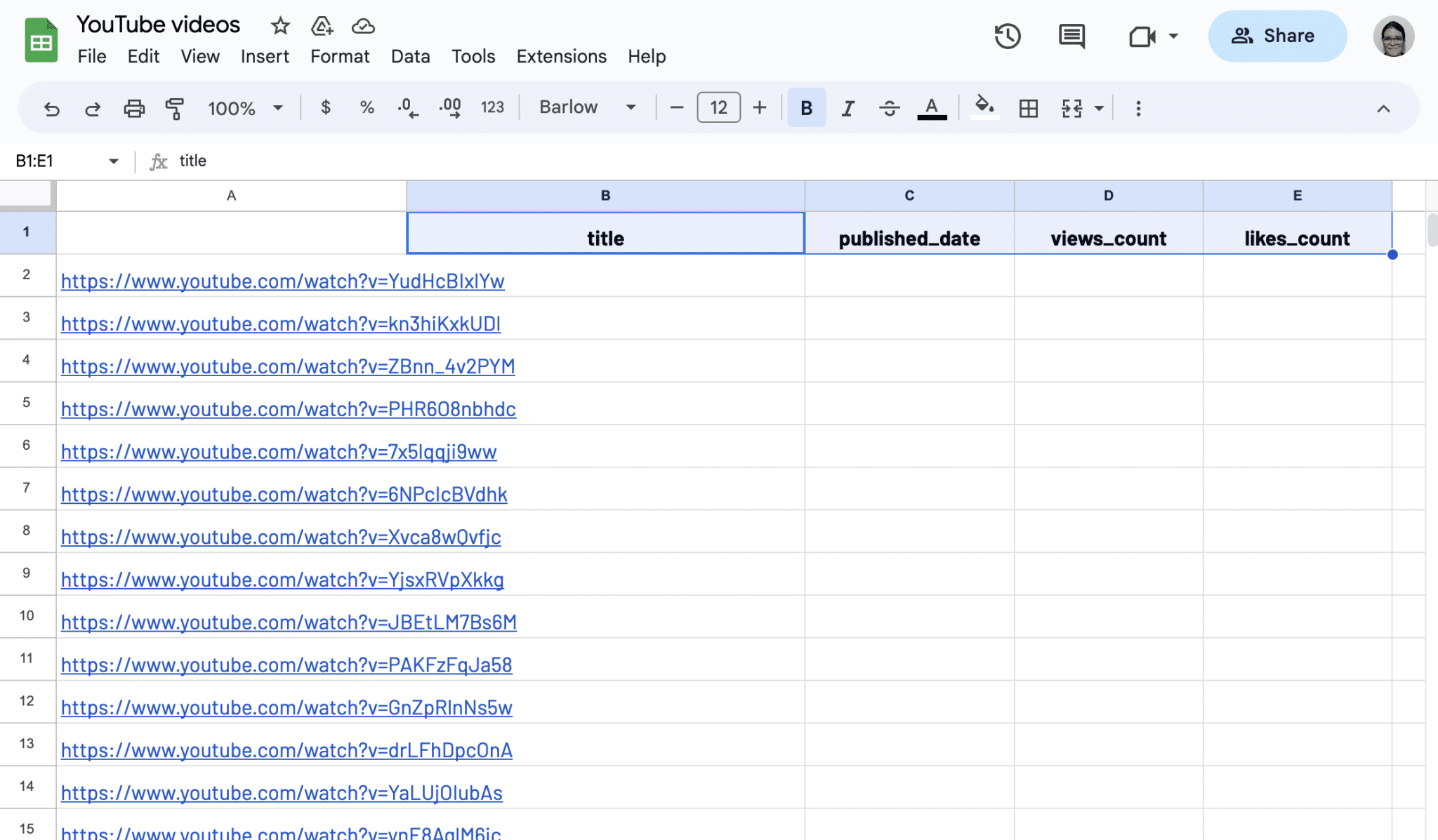Select the paint format tool

tap(175, 108)
